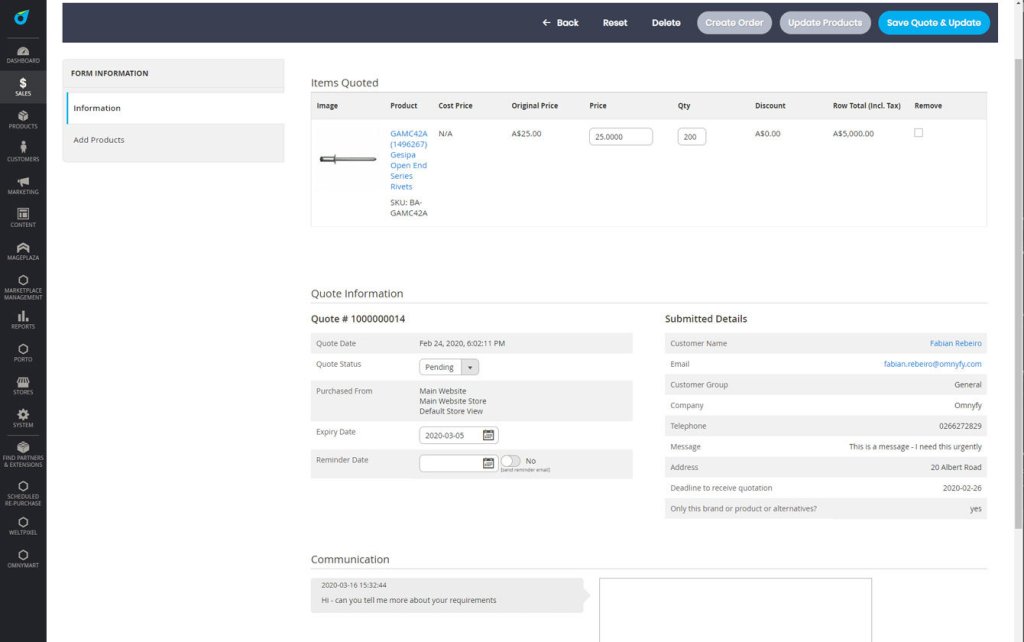Viewport: 1024px width, 642px height.
Task: Click the Original Price A$25.00 value
Action: [x=526, y=134]
